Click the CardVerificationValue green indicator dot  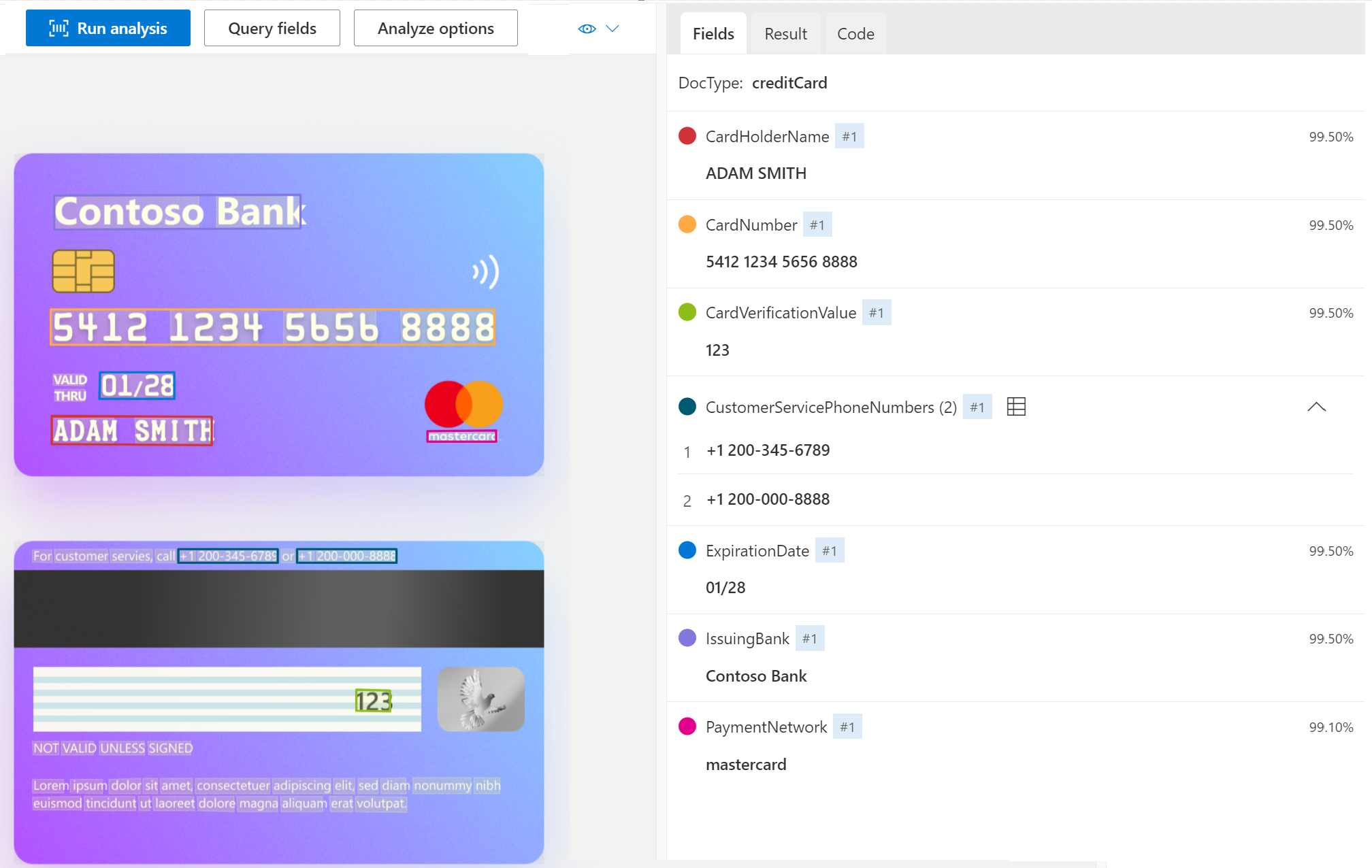(x=688, y=312)
